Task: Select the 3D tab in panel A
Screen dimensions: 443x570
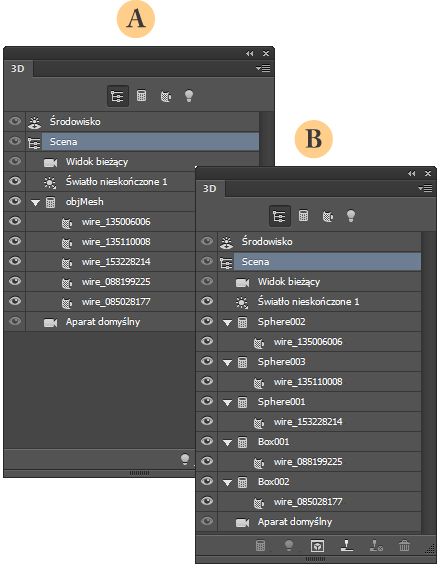Action: (17, 68)
